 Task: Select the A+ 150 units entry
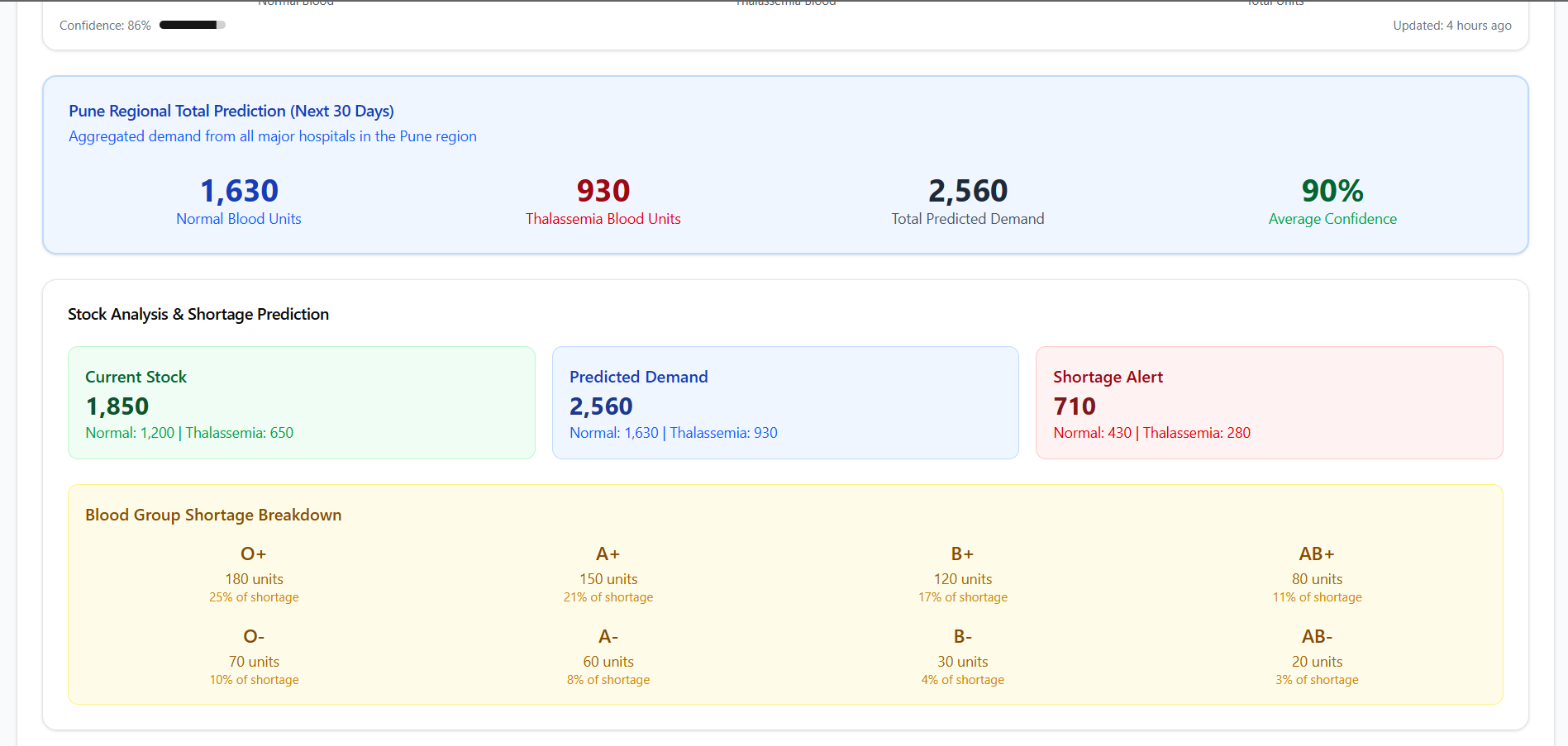point(608,574)
